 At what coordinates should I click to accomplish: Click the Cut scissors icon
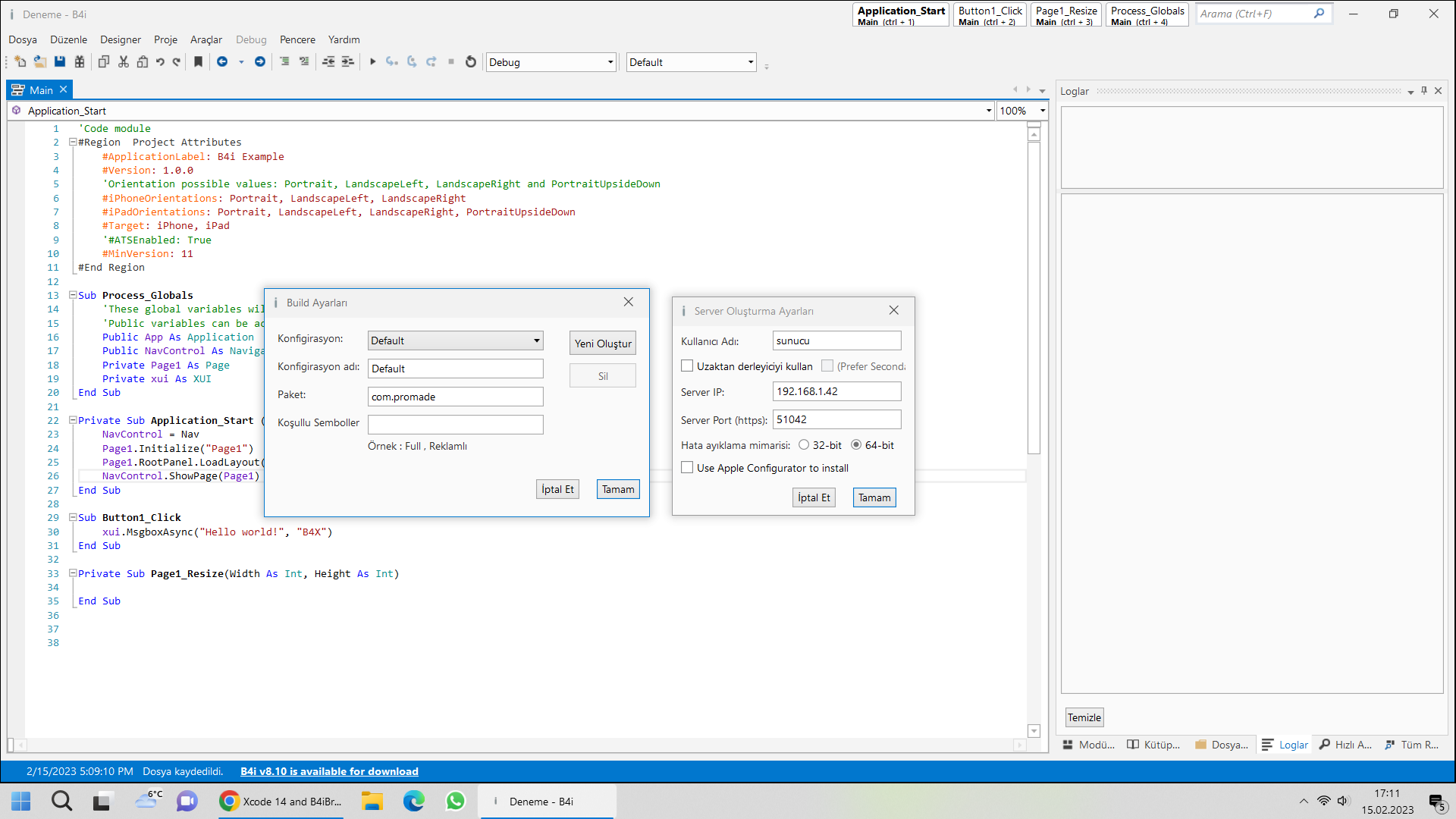[x=124, y=62]
